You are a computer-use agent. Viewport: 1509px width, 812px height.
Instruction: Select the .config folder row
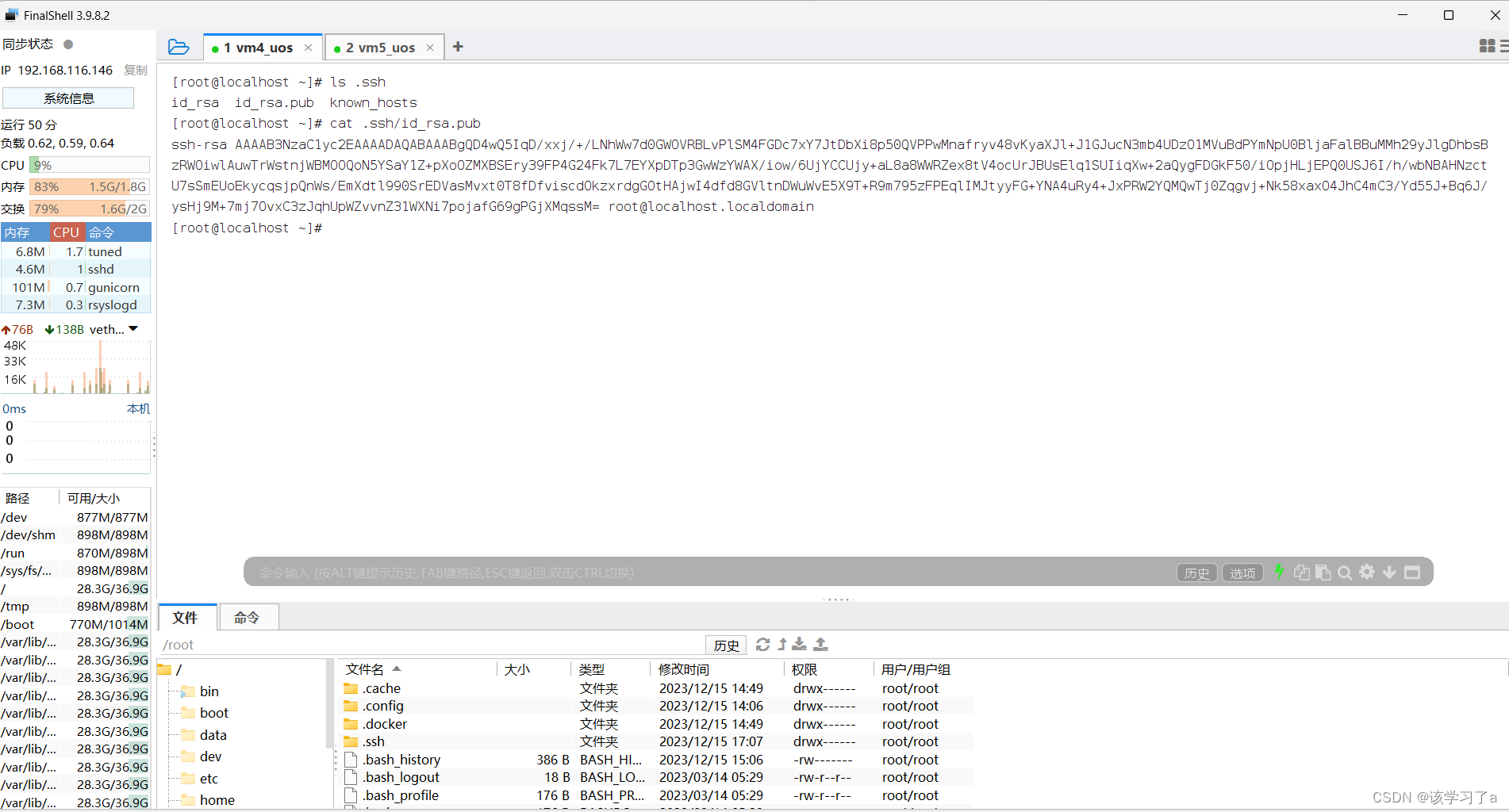[658, 706]
